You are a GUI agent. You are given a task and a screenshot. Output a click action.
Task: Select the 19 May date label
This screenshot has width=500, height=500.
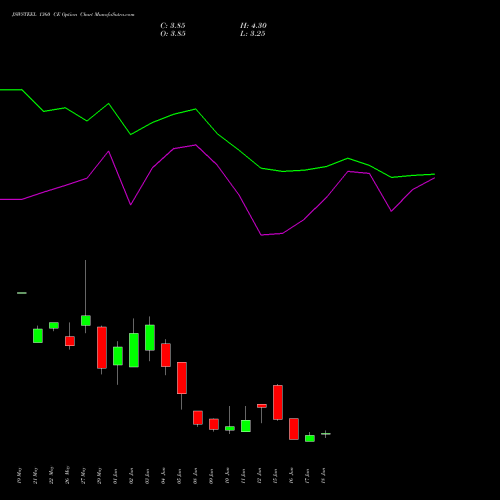point(20,476)
